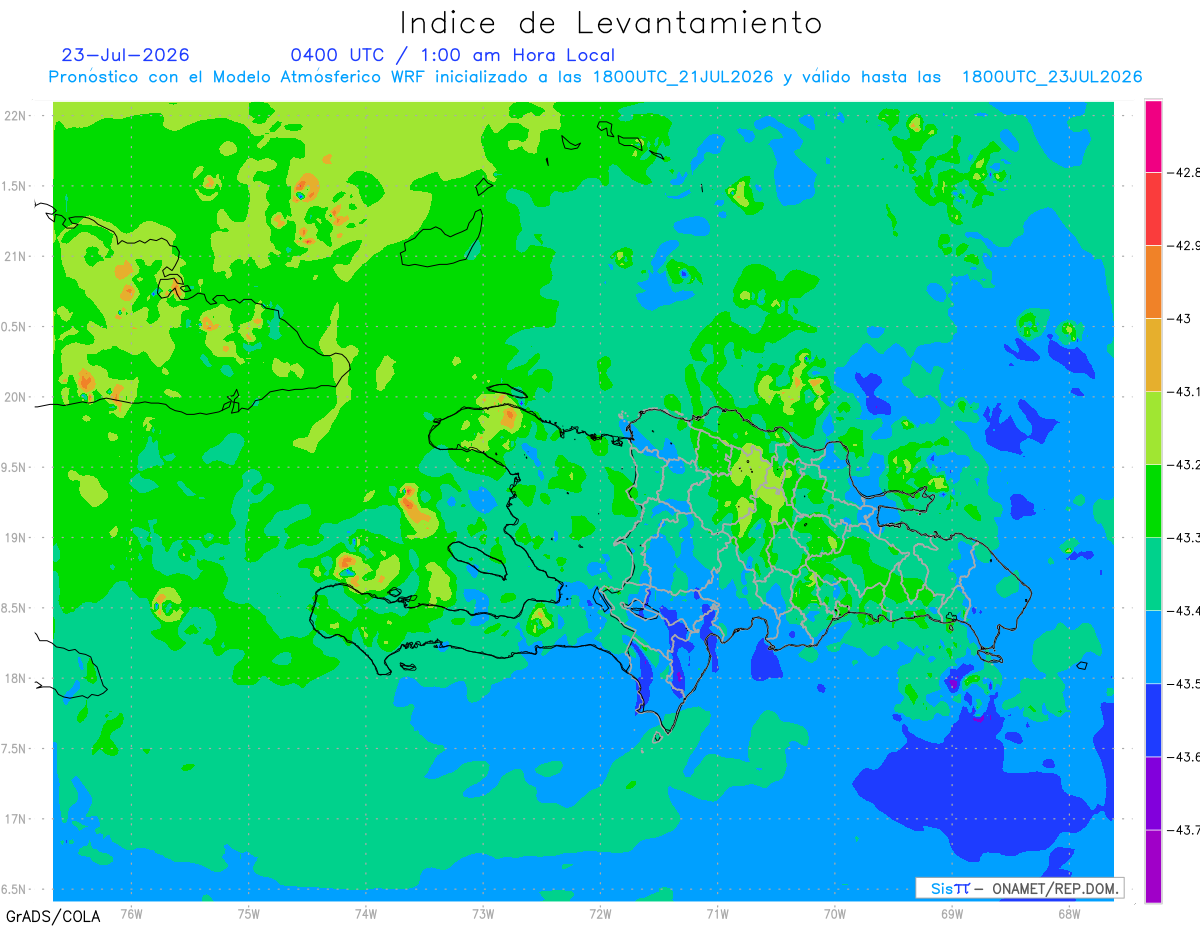
Task: Click the '9.5N' latitude label
Action: tap(14, 468)
